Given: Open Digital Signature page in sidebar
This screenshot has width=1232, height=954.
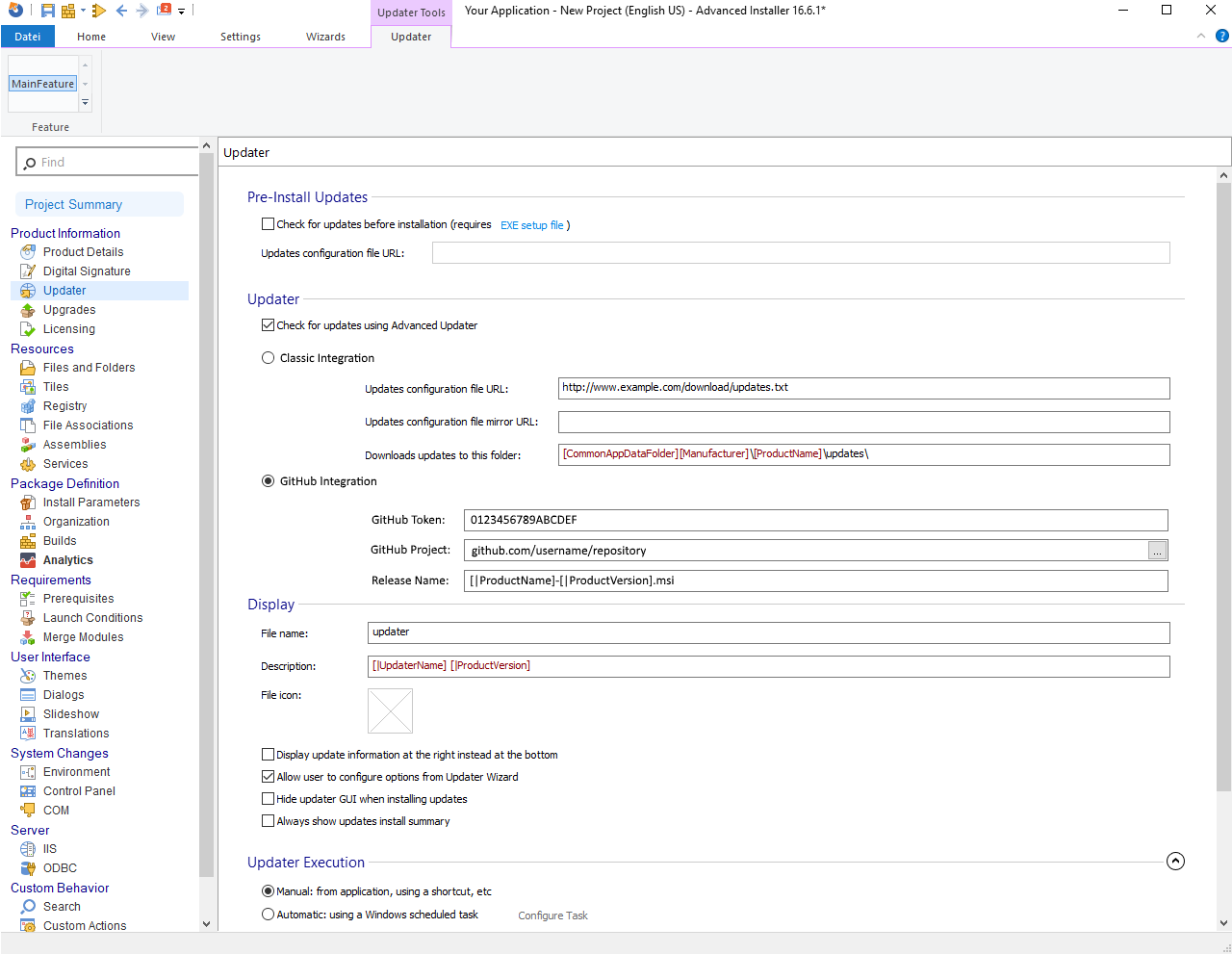Looking at the screenshot, I should 87,271.
